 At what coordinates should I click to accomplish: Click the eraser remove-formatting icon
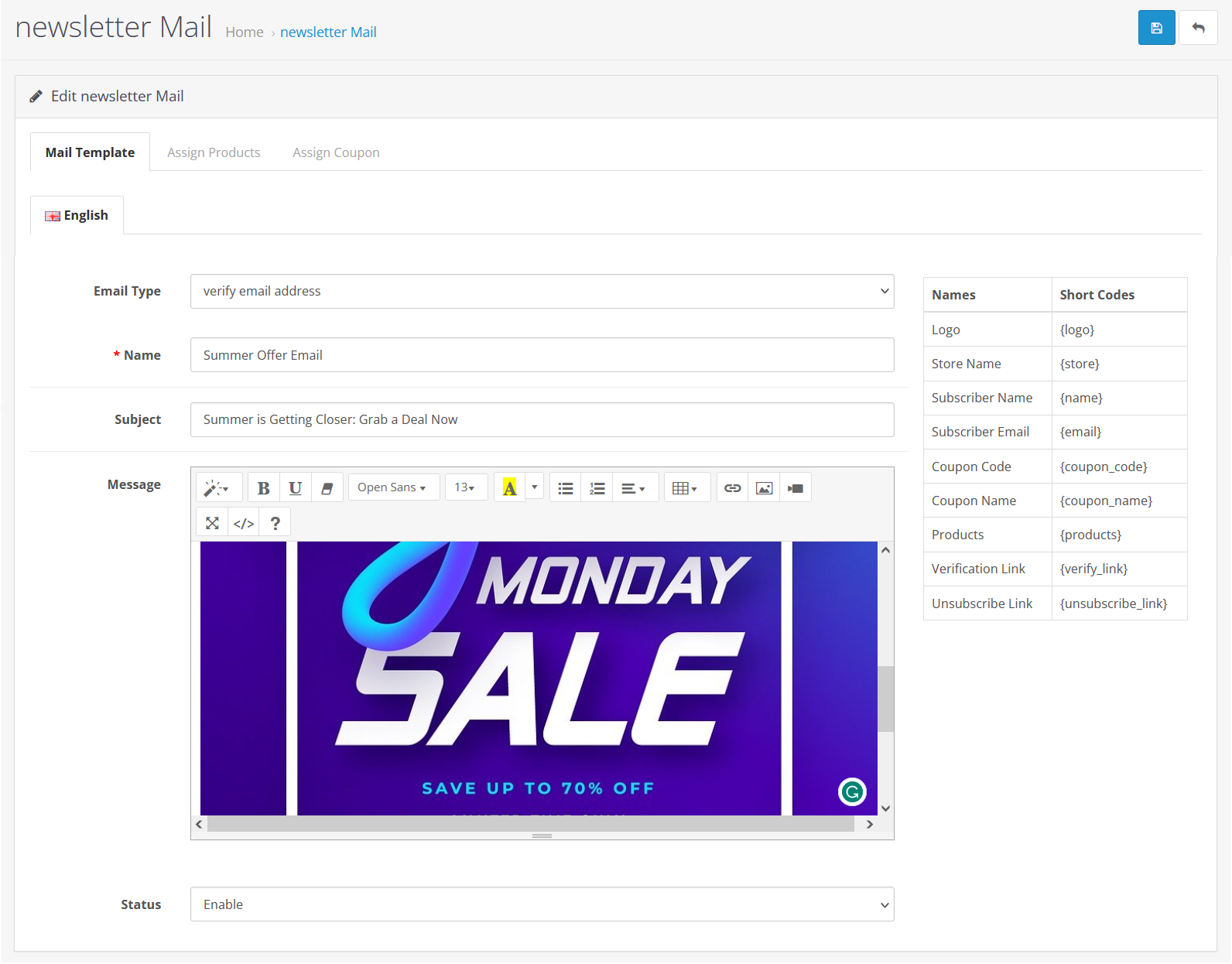click(x=327, y=488)
